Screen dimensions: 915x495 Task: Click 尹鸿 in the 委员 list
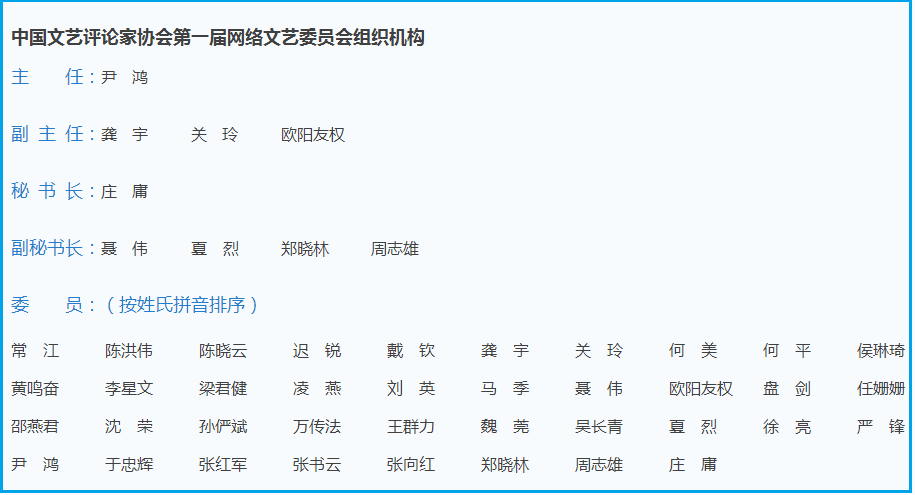pyautogui.click(x=35, y=465)
